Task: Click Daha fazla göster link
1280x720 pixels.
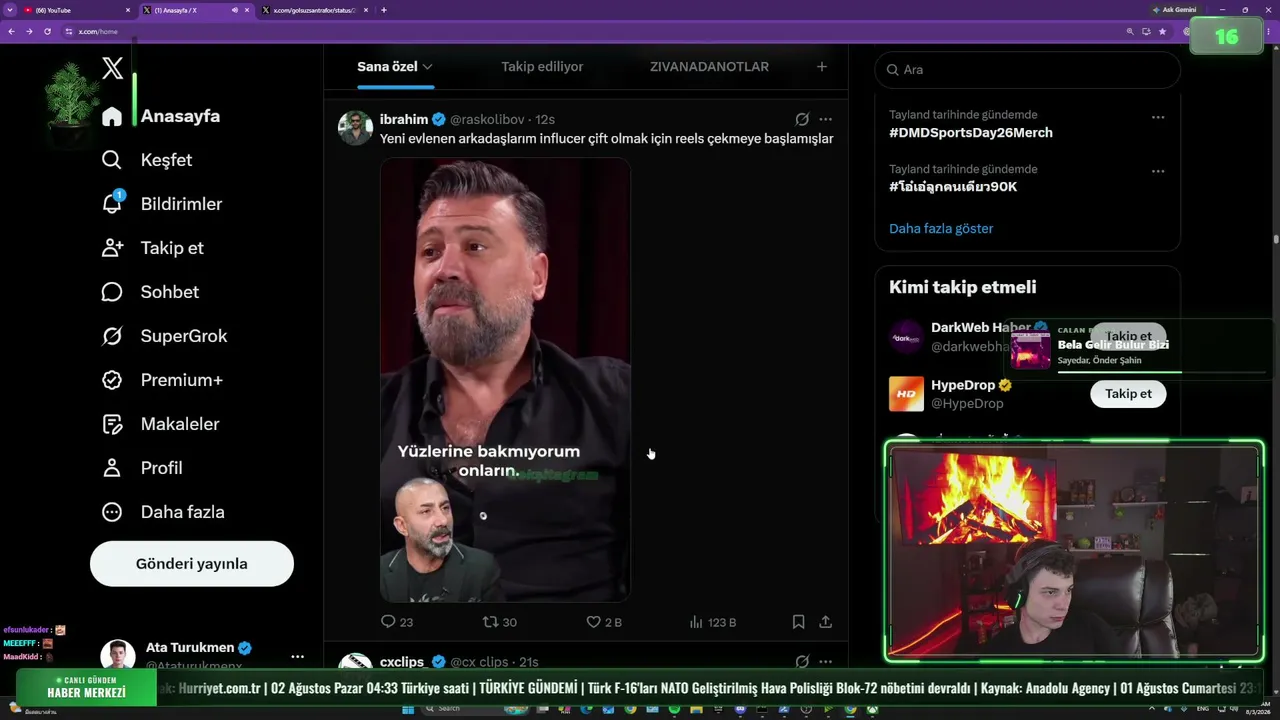Action: coord(941,228)
